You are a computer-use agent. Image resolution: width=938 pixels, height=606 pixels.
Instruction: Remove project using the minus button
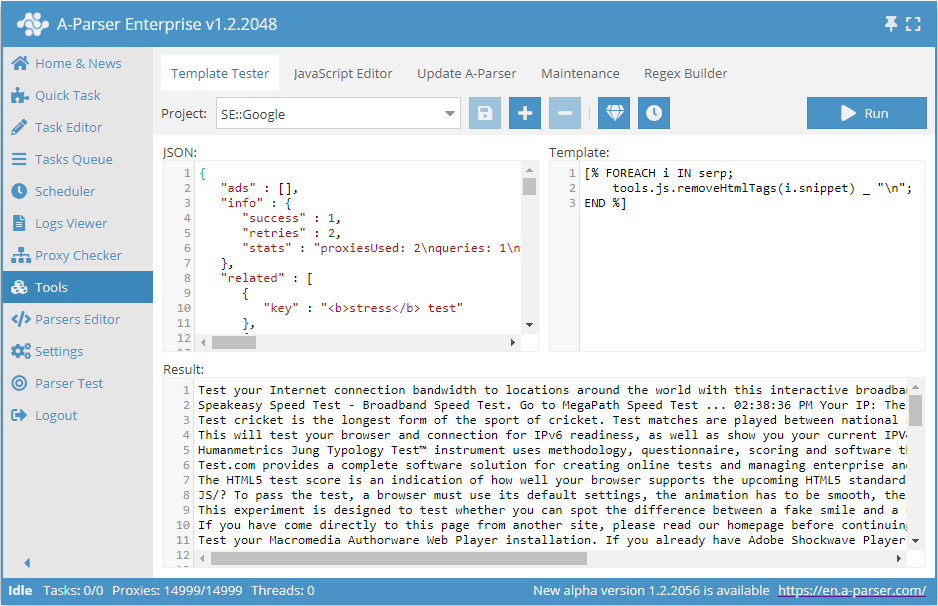[564, 113]
